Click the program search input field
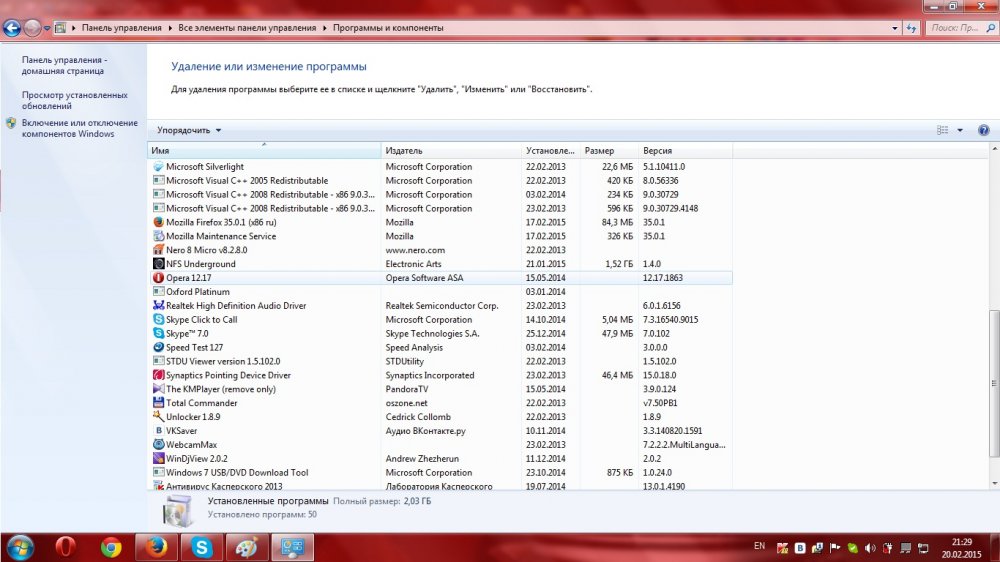The height and width of the screenshot is (562, 1000). pyautogui.click(x=960, y=28)
